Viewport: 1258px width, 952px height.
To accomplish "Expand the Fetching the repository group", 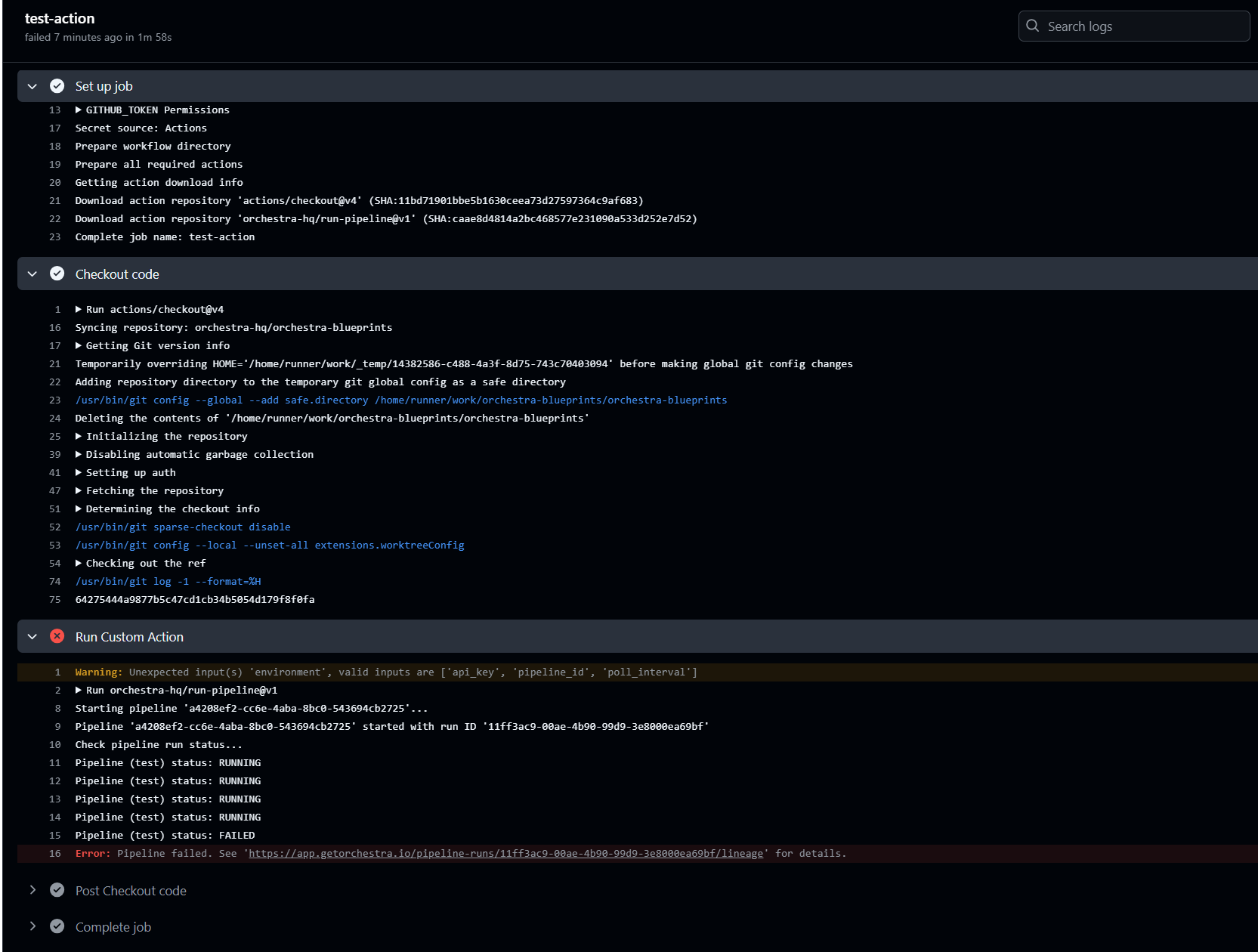I will [x=79, y=490].
